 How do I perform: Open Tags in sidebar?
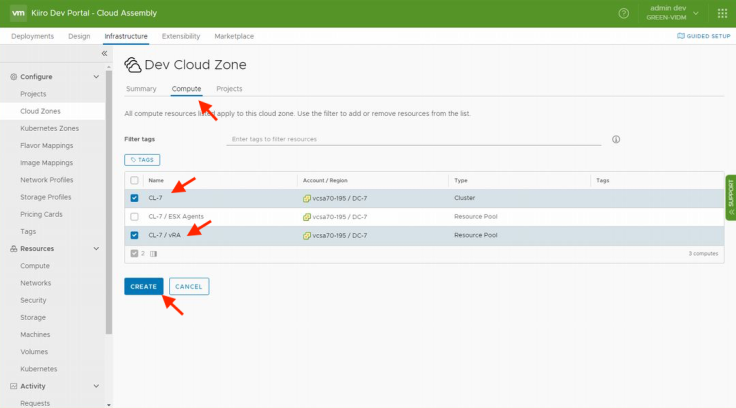pyautogui.click(x=28, y=231)
